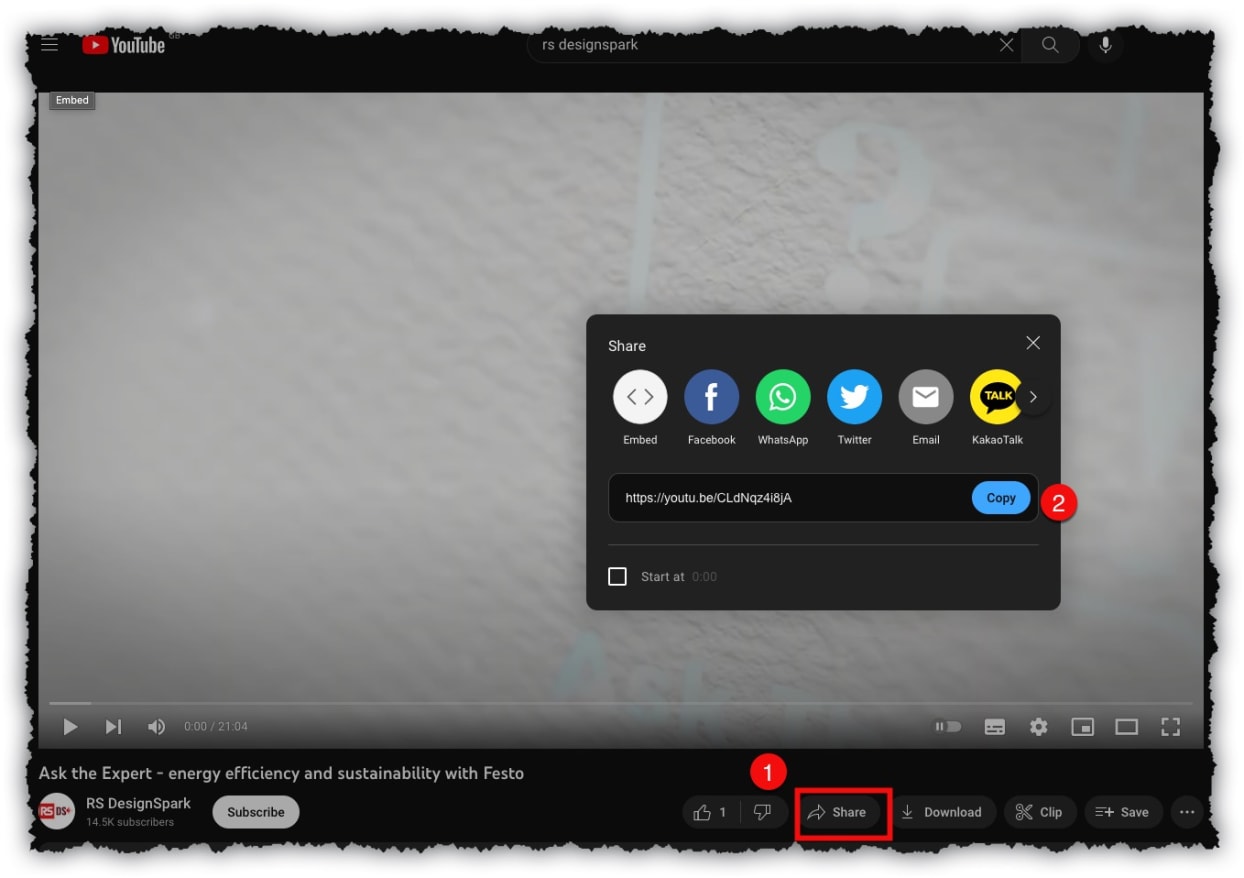This screenshot has width=1244, height=878.
Task: Enable the Start at timestamp option
Action: [x=617, y=576]
